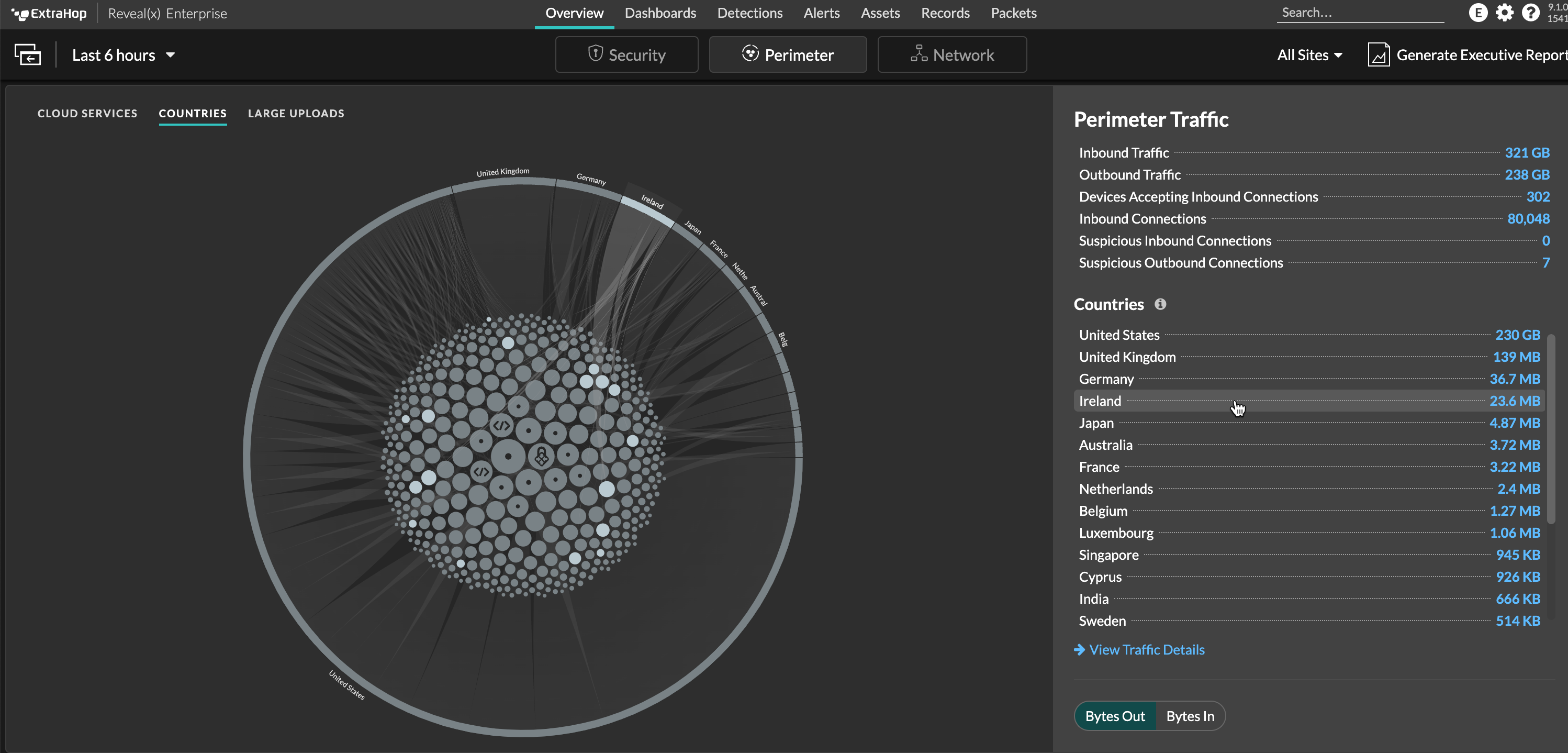Screen dimensions: 1568x753
Task: Open the Packets menu item
Action: 1014,13
